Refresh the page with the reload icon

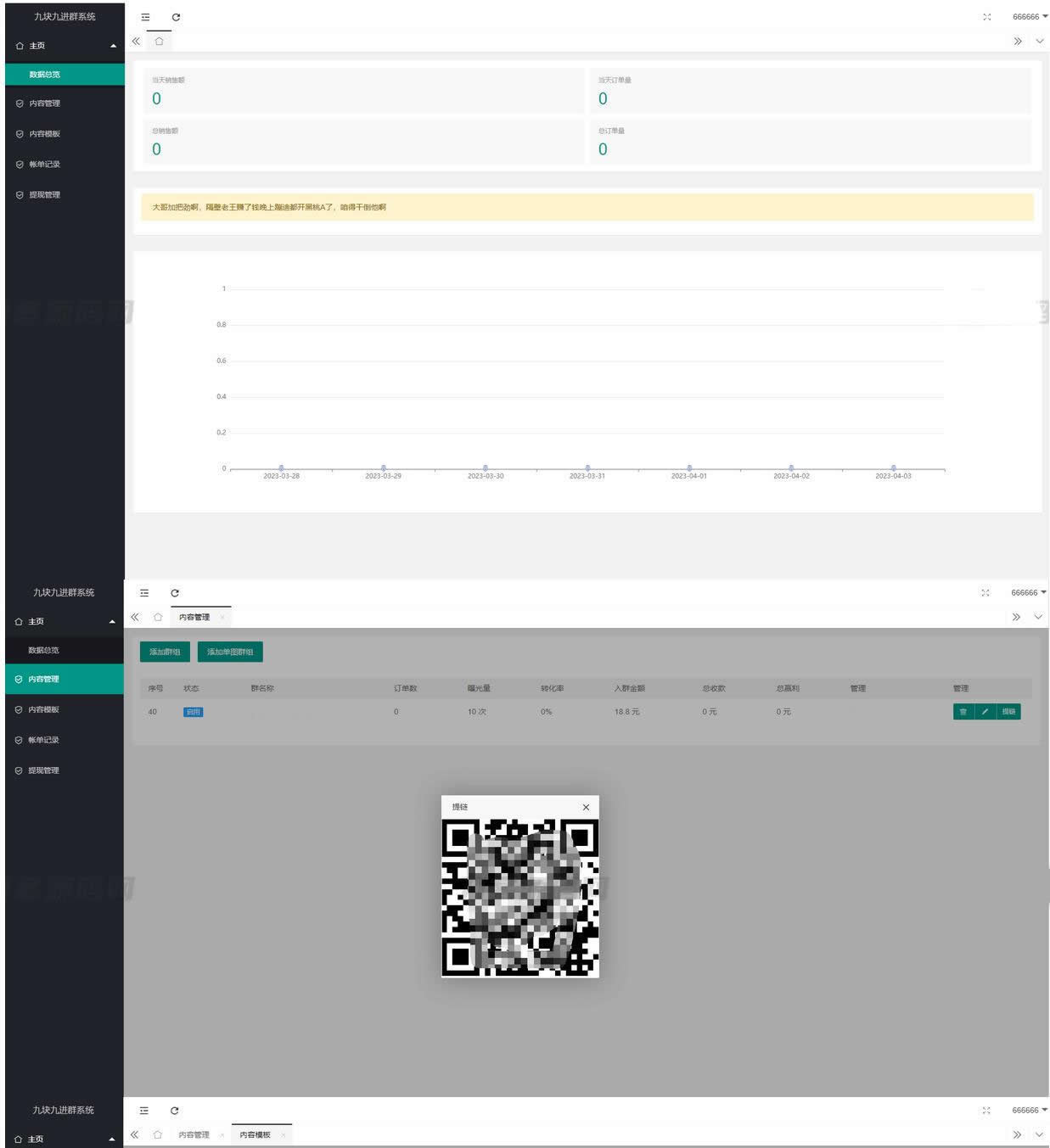point(176,17)
